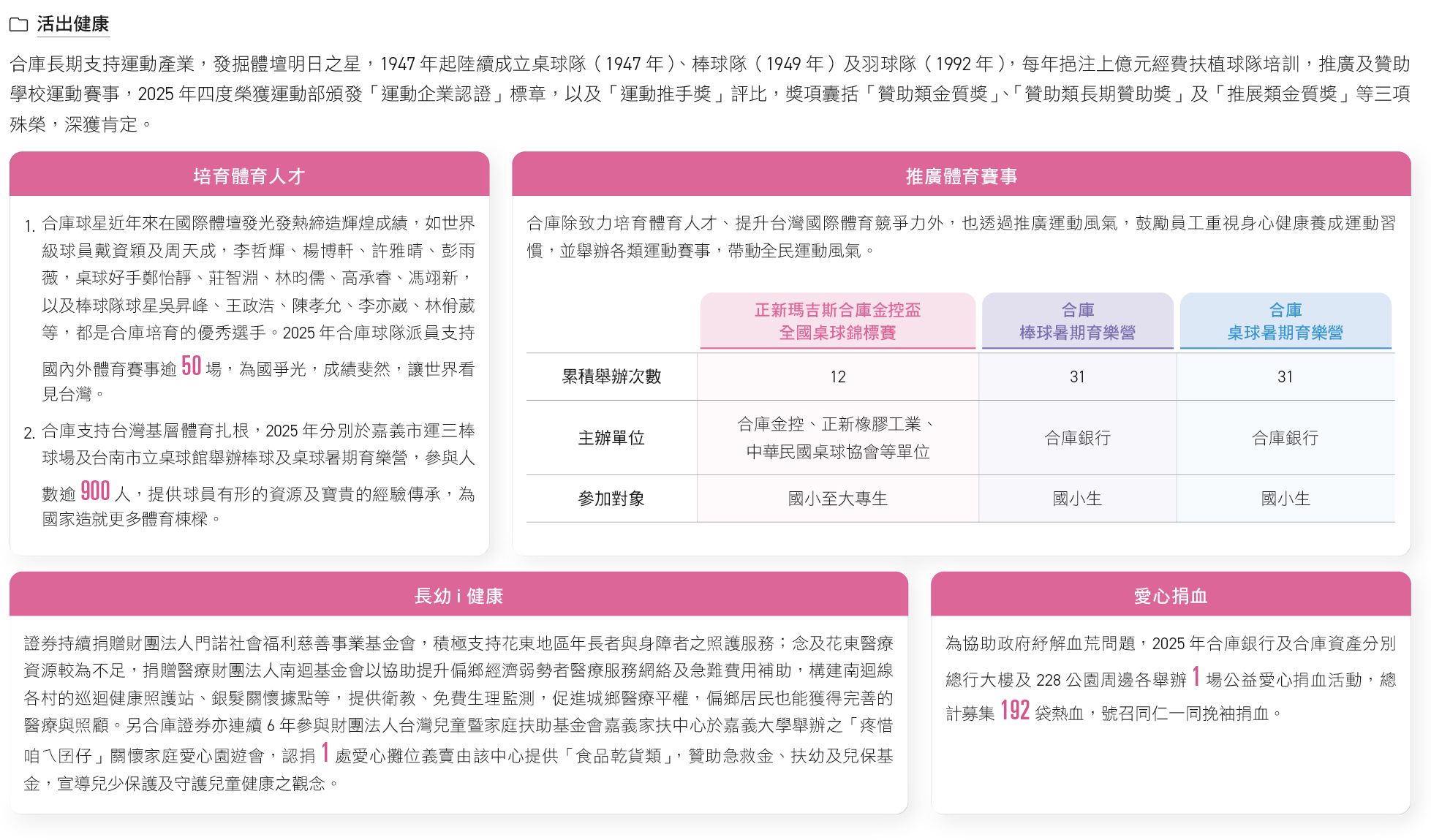Viewport: 1431px width, 840px height.
Task: Click the 合庫銀行 cell under baseball camp
Action: 1077,437
